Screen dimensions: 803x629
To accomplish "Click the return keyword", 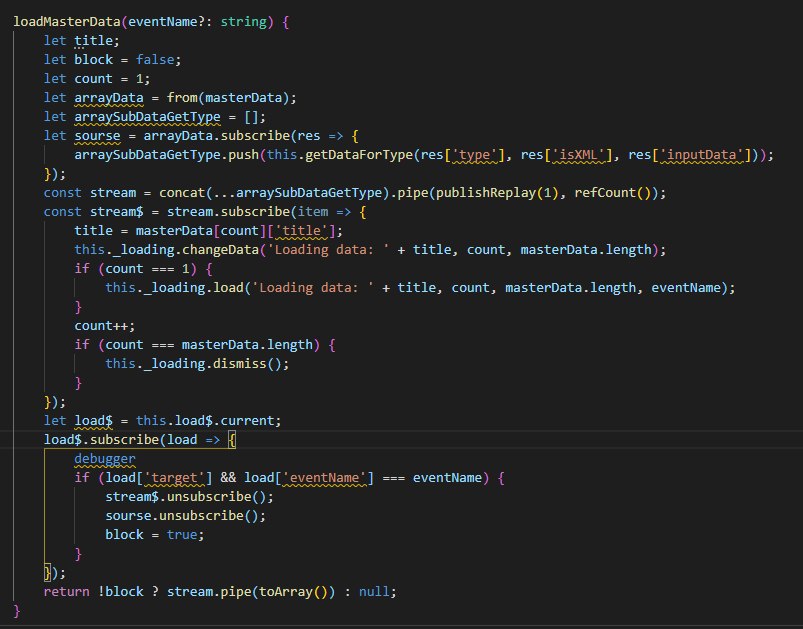I will pos(67,591).
